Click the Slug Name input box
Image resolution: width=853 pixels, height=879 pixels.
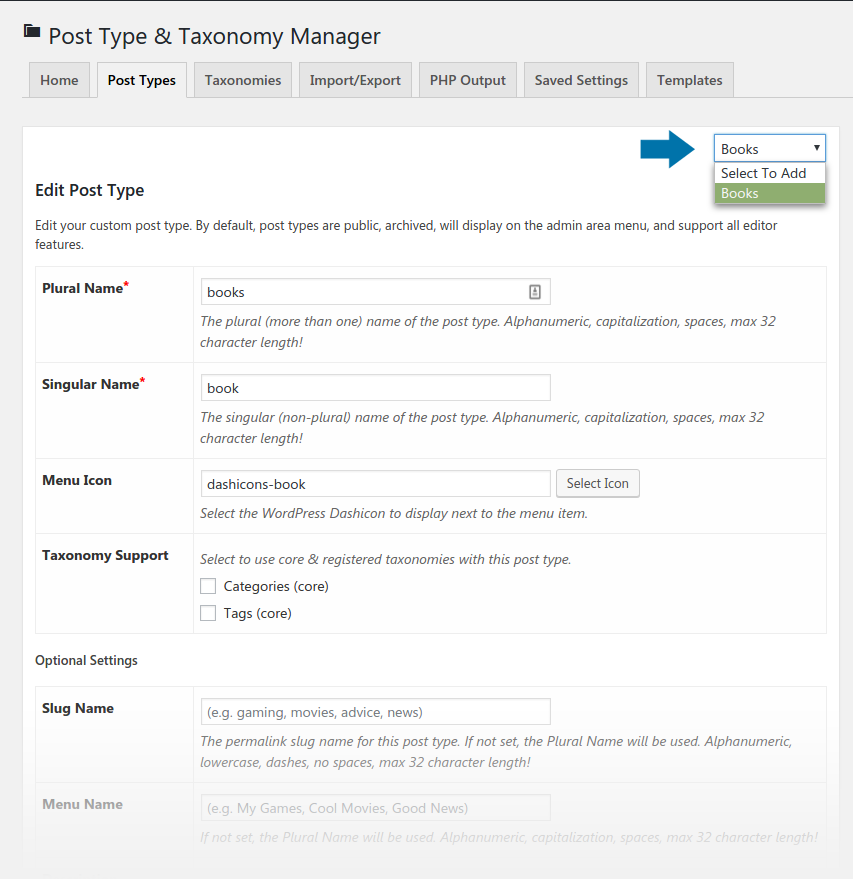(375, 712)
